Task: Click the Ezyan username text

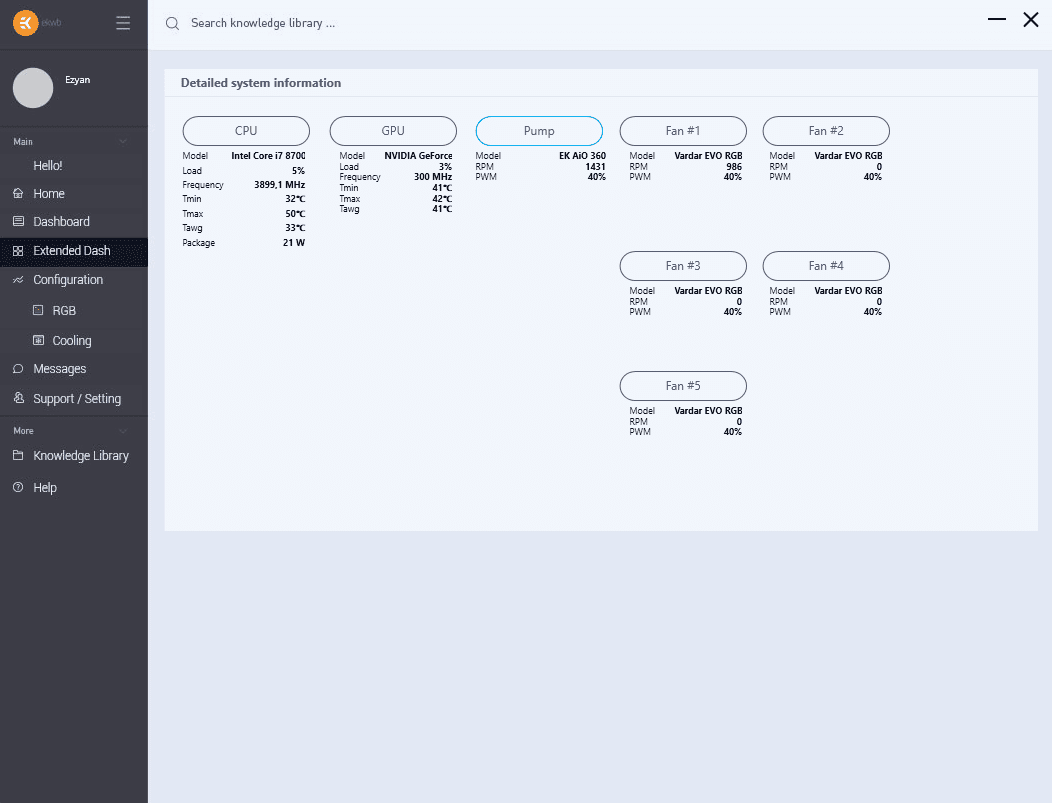Action: pos(78,80)
